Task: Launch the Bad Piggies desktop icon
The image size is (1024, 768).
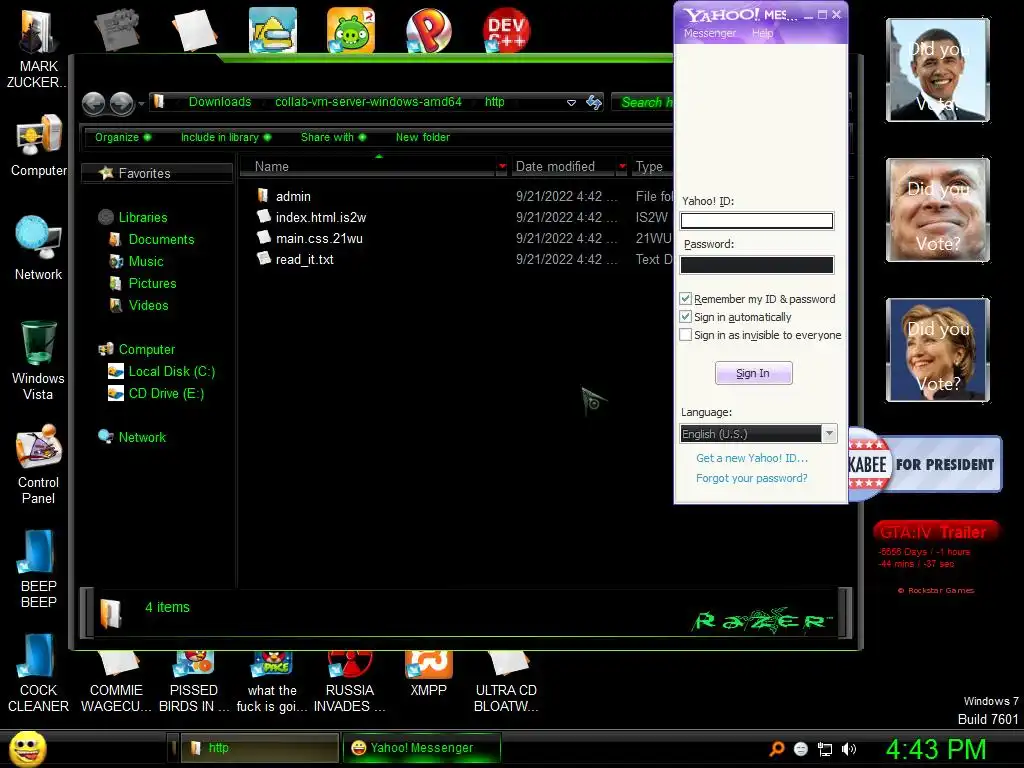Action: [x=351, y=30]
